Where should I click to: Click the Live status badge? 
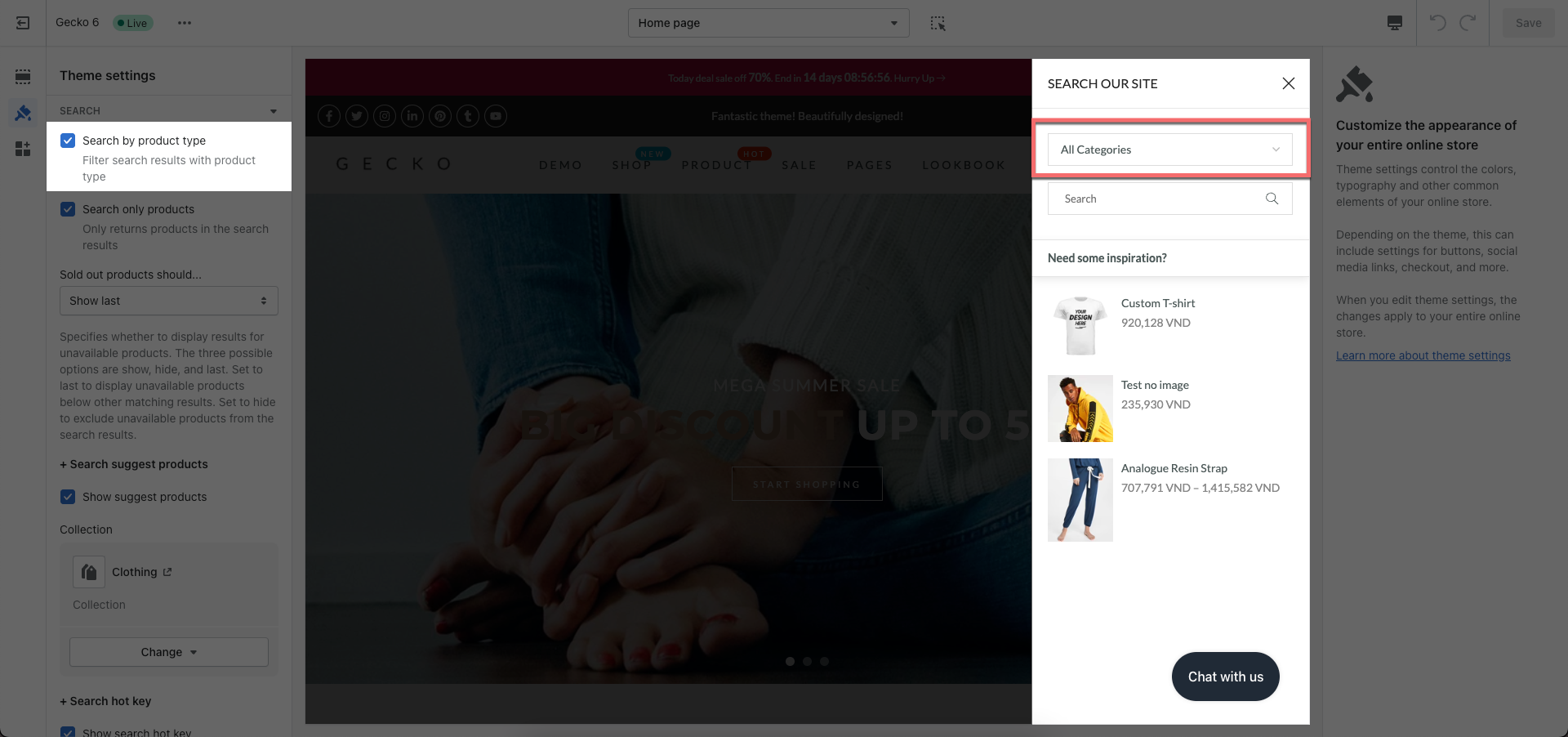[132, 23]
